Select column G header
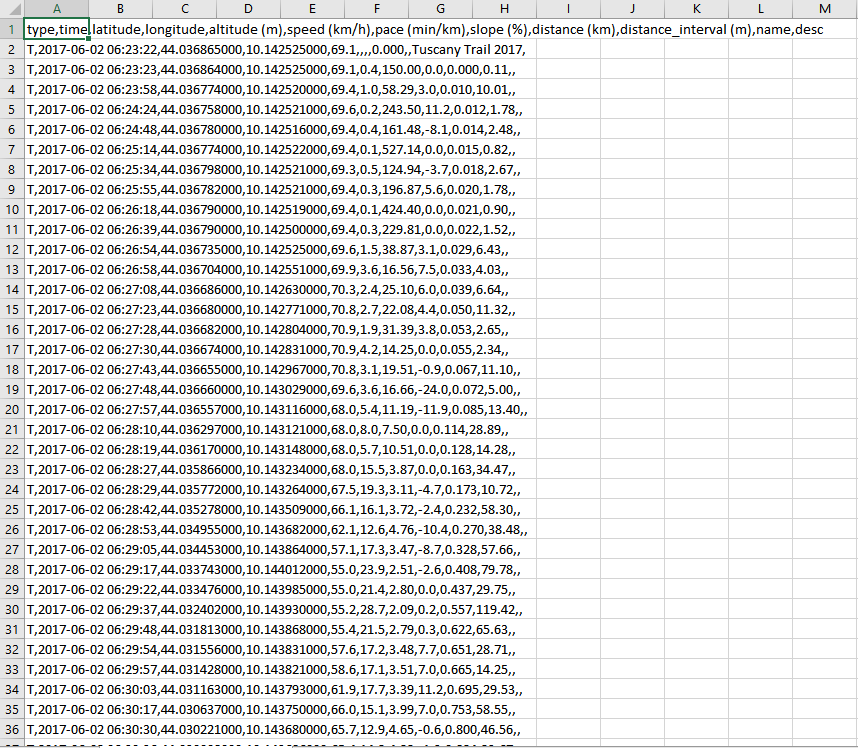858x748 pixels. pos(440,9)
